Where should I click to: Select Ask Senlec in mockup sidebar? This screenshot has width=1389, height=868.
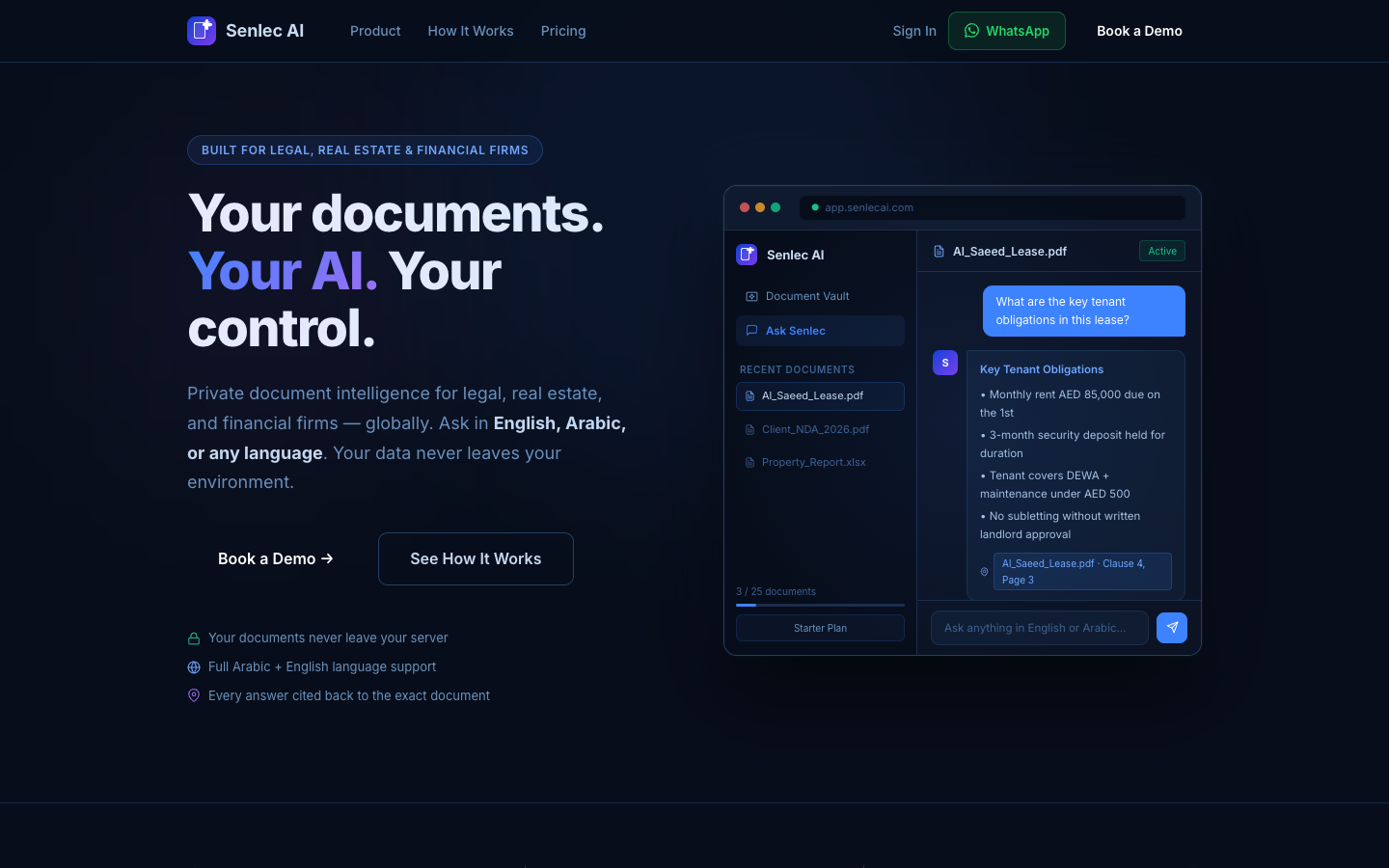820,331
